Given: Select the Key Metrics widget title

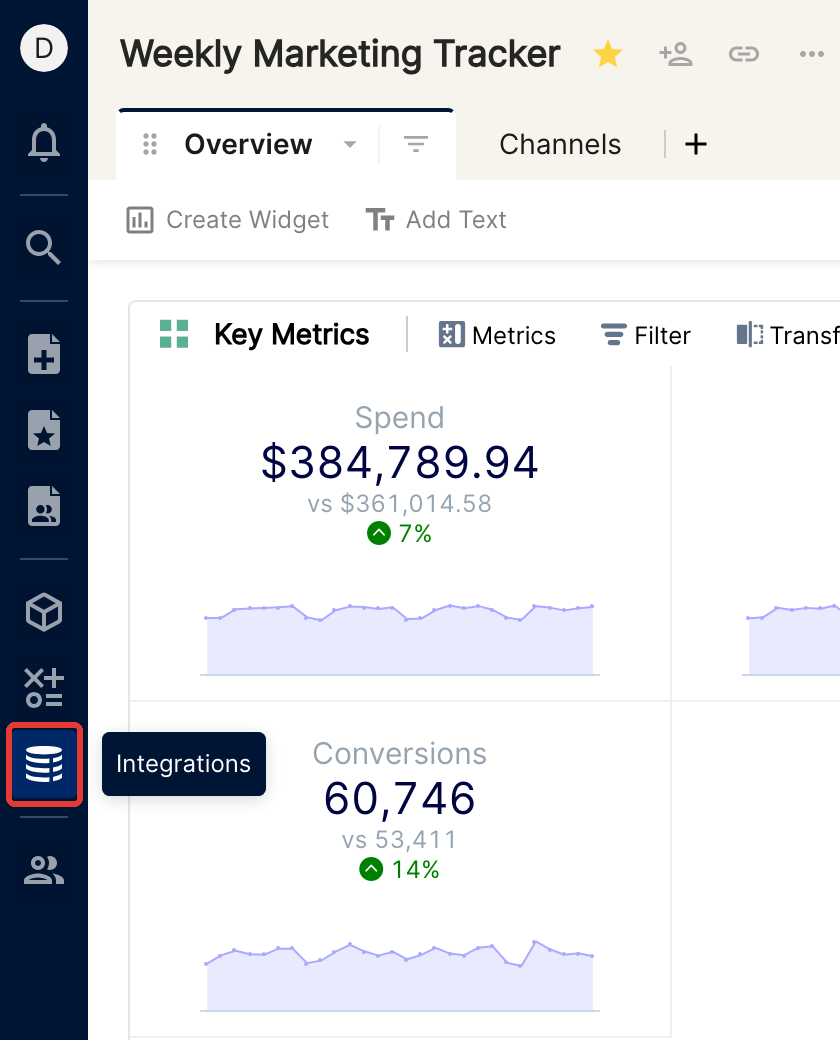Looking at the screenshot, I should tap(291, 334).
